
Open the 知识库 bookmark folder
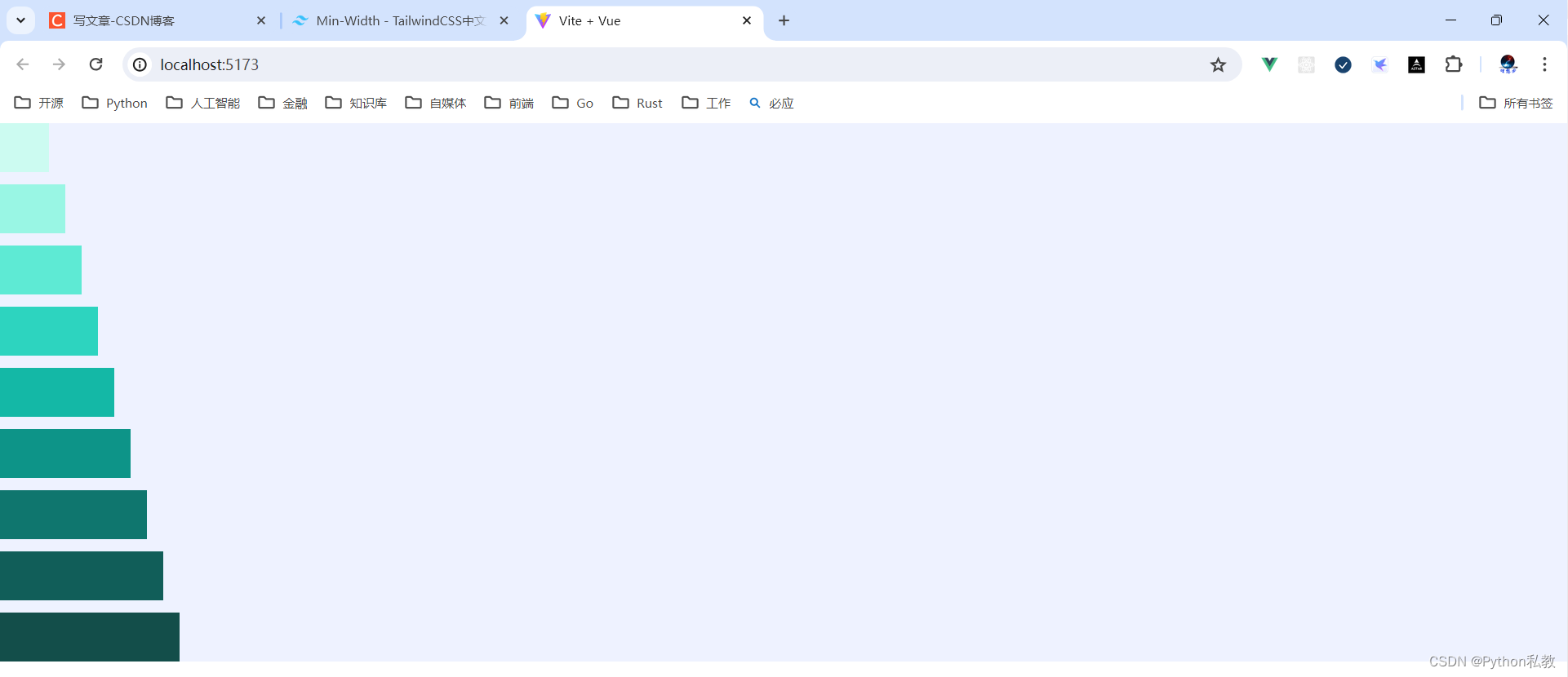356,103
